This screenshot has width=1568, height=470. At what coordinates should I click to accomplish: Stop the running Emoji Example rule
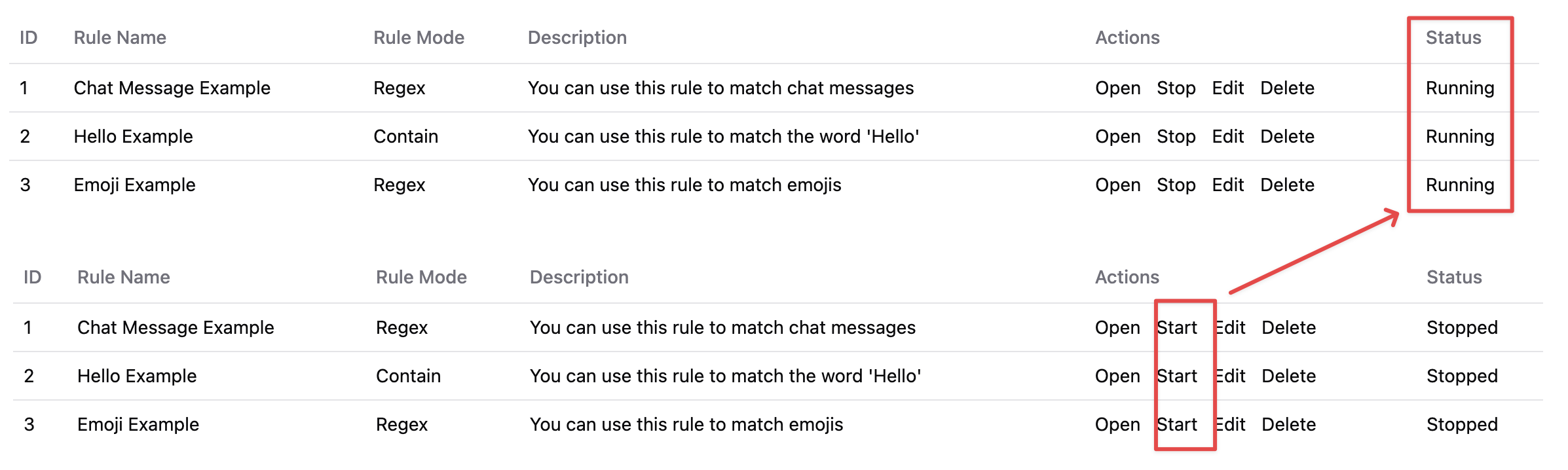coord(1176,185)
